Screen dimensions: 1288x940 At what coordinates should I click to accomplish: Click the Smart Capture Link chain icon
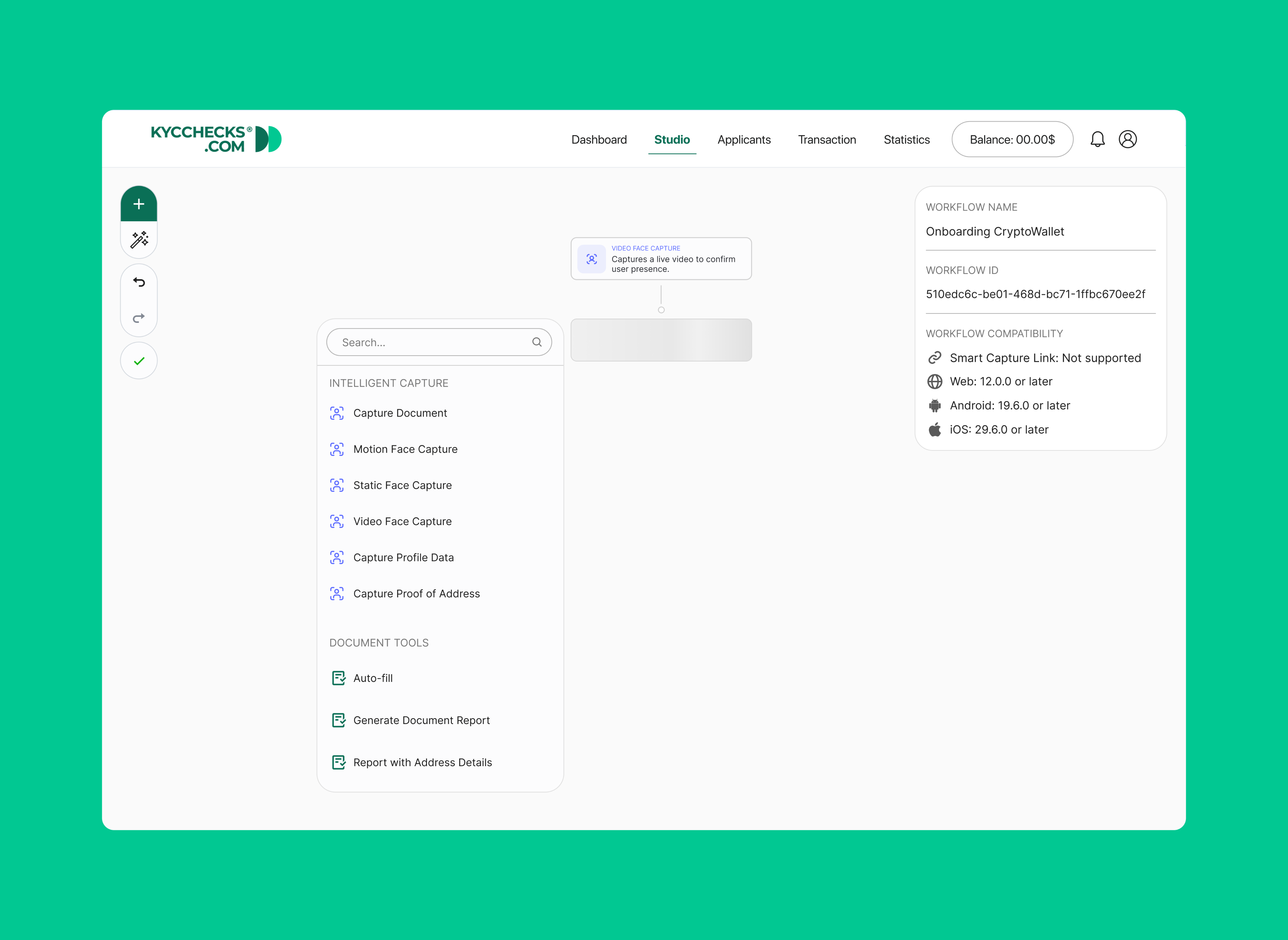935,358
